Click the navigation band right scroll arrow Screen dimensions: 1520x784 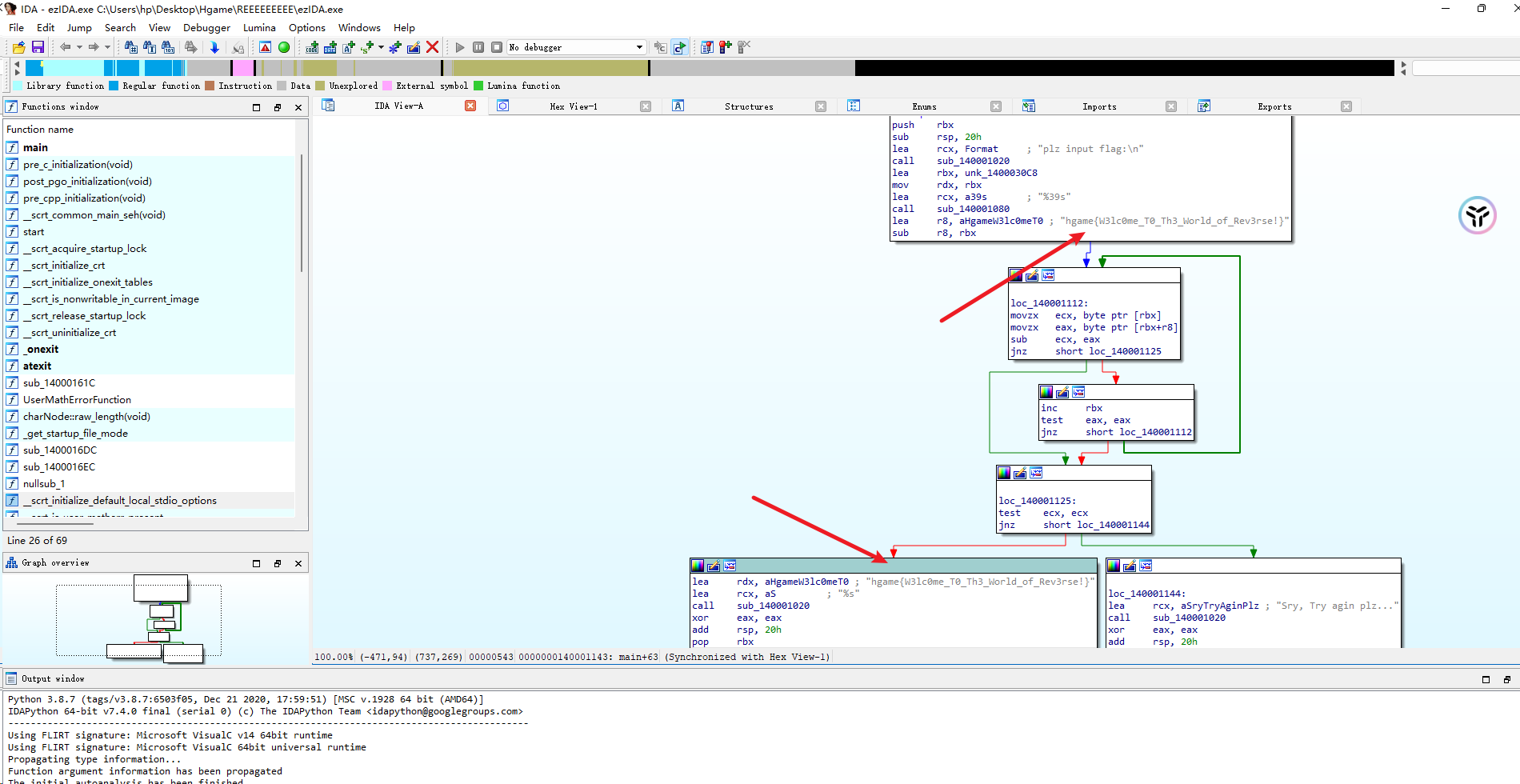click(1403, 64)
